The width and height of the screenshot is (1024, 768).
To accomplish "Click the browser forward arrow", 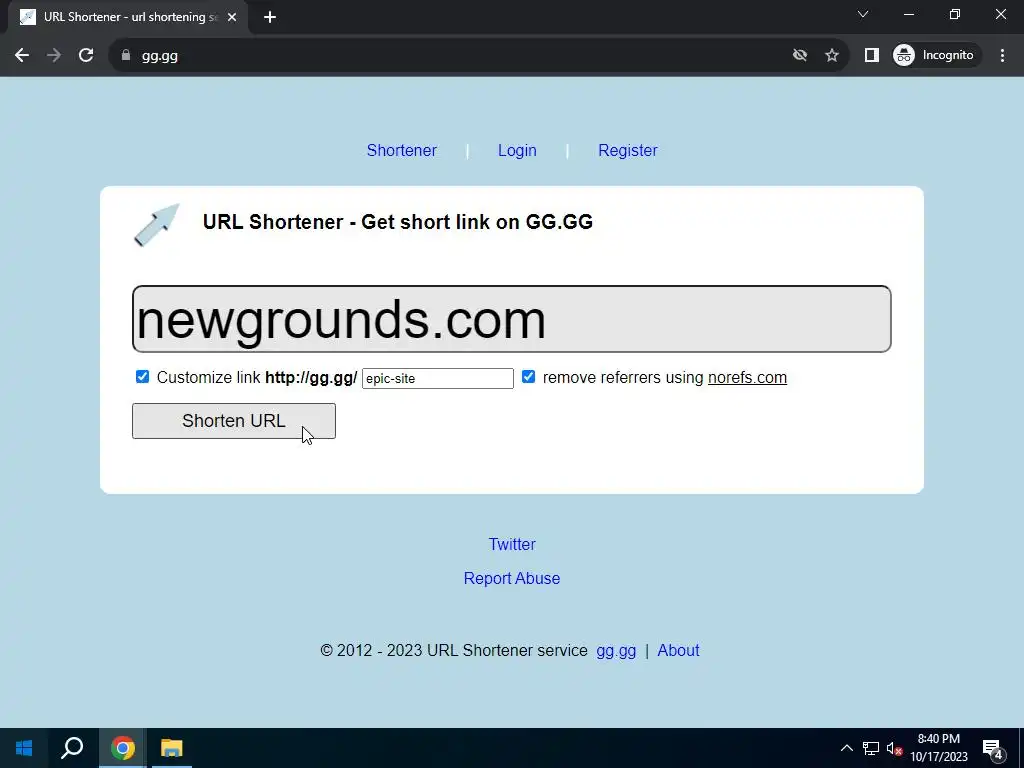I will click(54, 56).
